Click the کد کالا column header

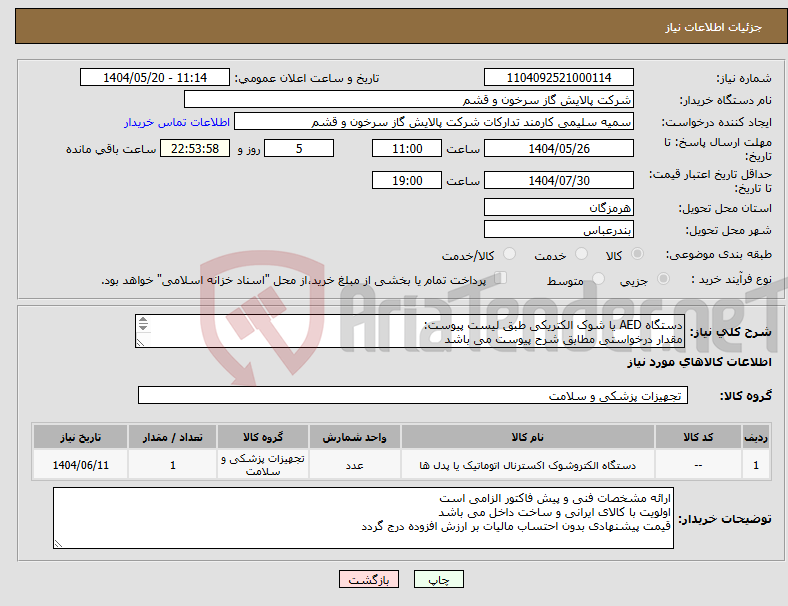pos(698,437)
